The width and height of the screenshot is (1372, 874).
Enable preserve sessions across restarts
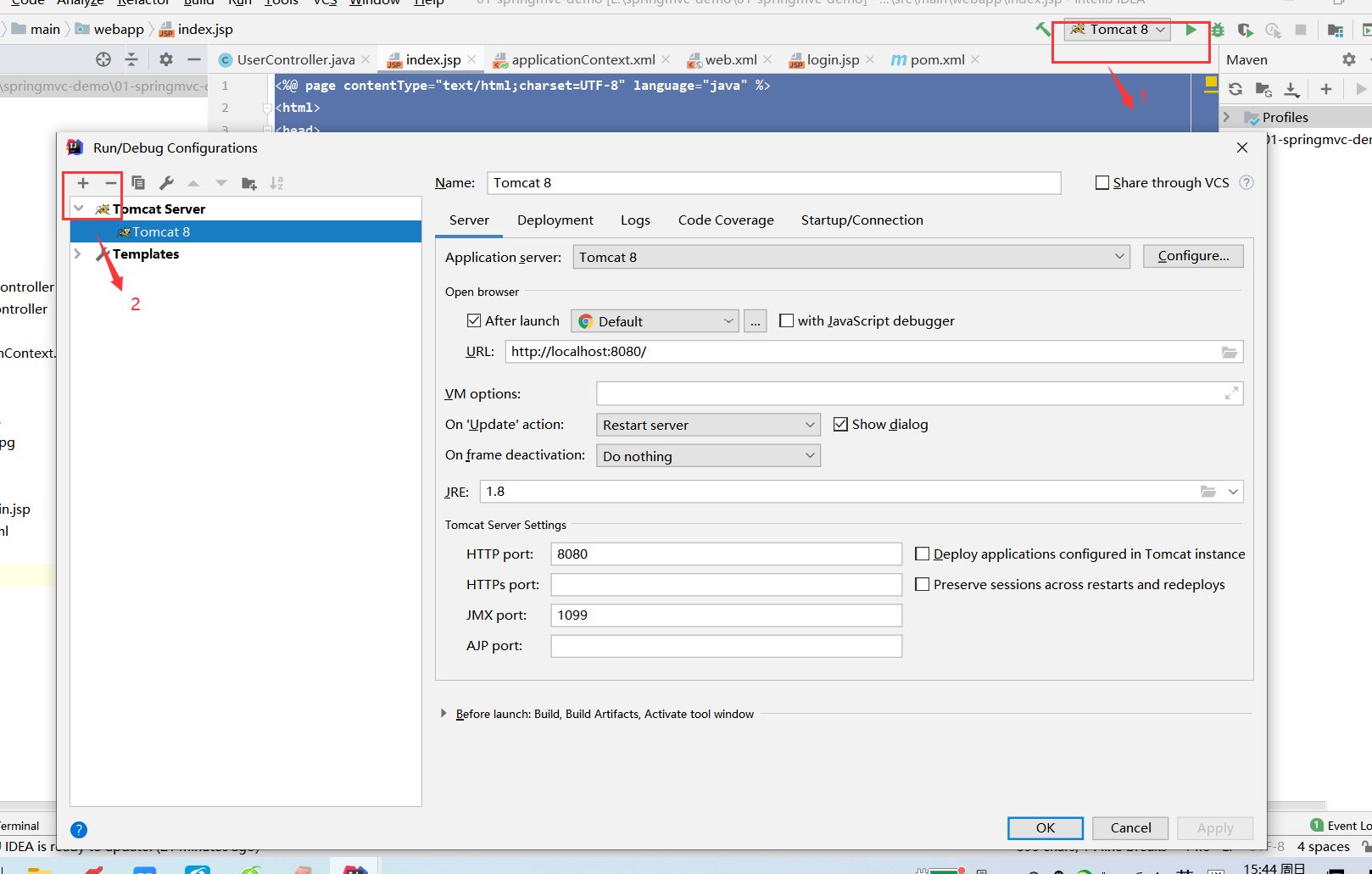(x=922, y=584)
